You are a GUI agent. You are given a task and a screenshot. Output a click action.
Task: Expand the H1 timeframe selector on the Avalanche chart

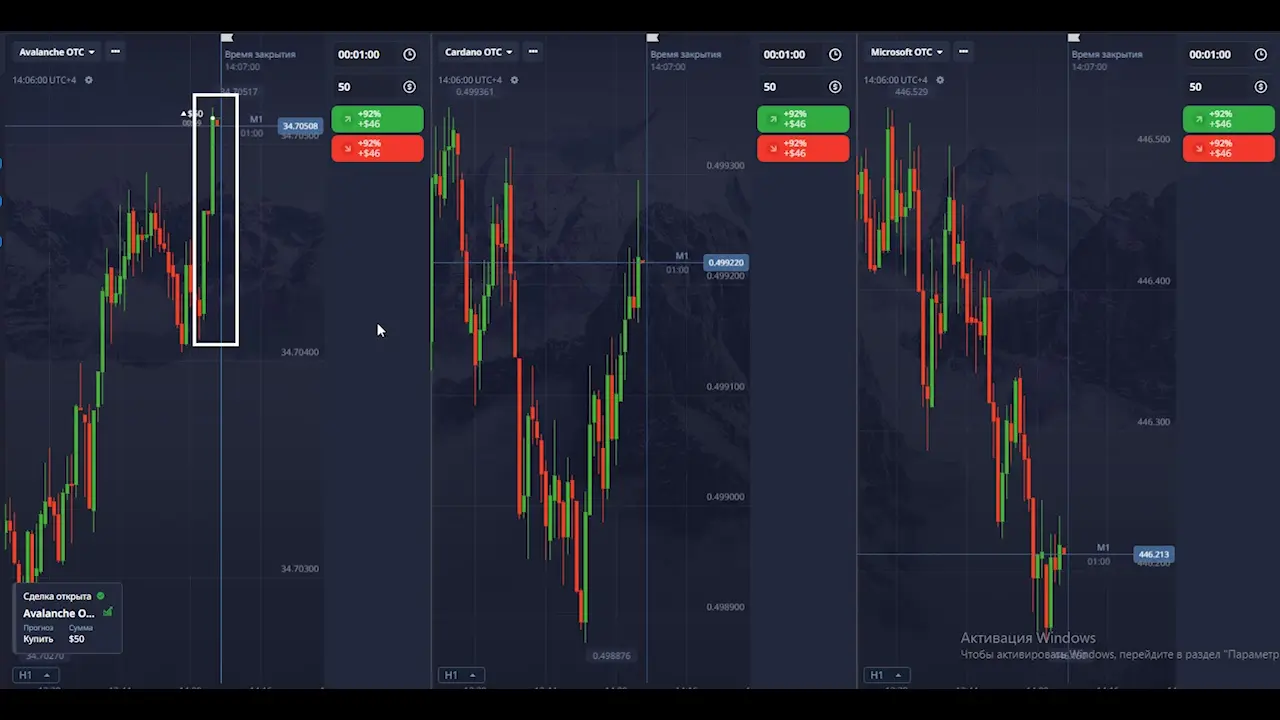click(x=35, y=675)
